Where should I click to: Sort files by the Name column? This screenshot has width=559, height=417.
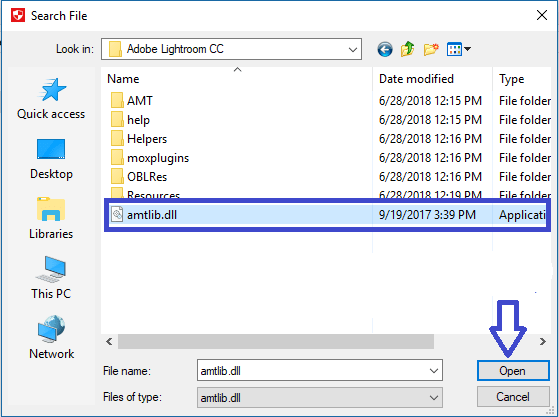[x=123, y=79]
